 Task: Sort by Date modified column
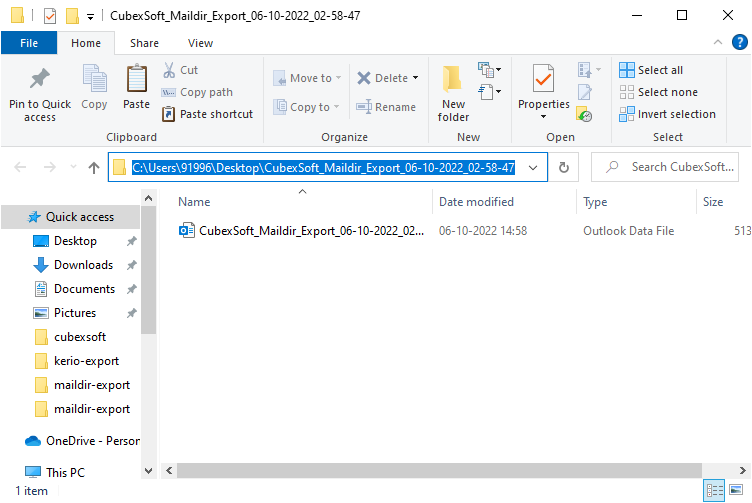click(476, 202)
